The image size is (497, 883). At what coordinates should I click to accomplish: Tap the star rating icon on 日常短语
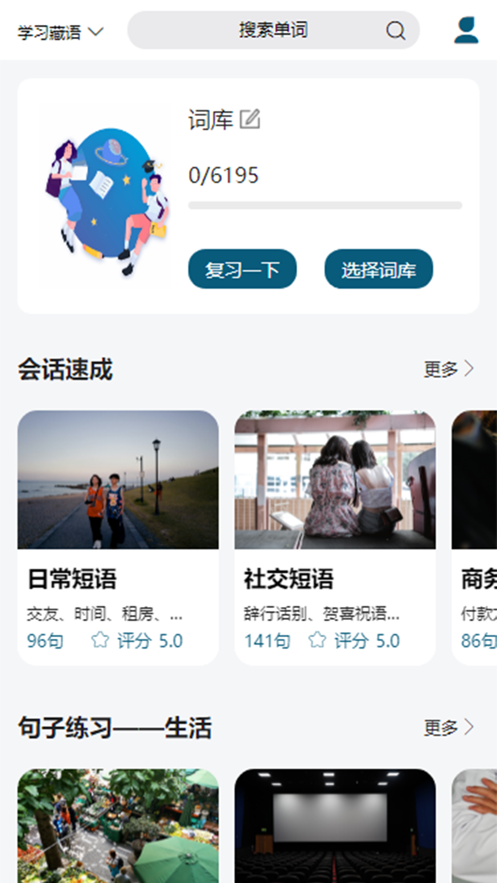(x=100, y=640)
